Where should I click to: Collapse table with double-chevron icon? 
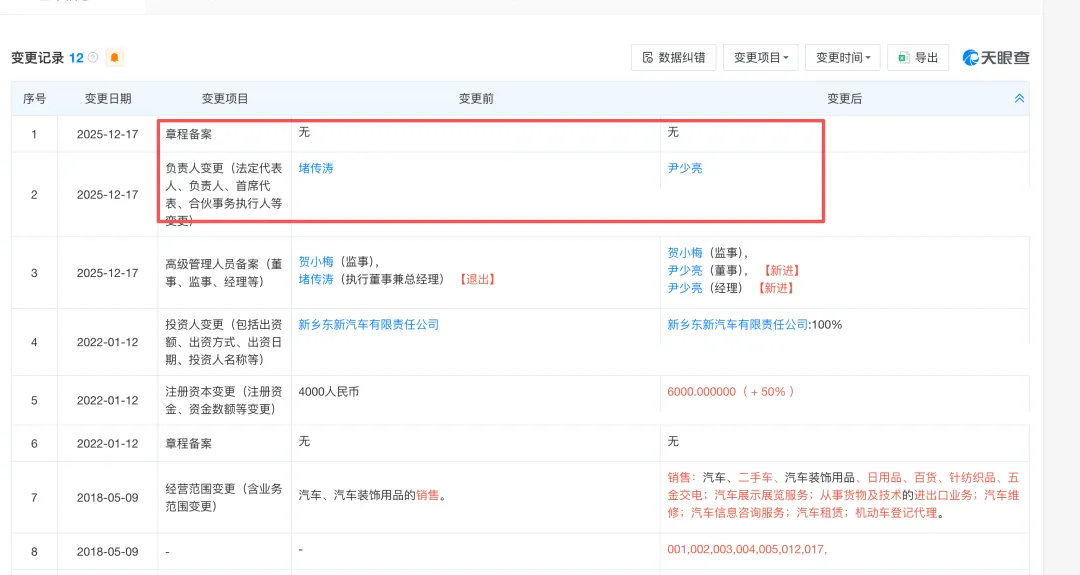point(1019,99)
